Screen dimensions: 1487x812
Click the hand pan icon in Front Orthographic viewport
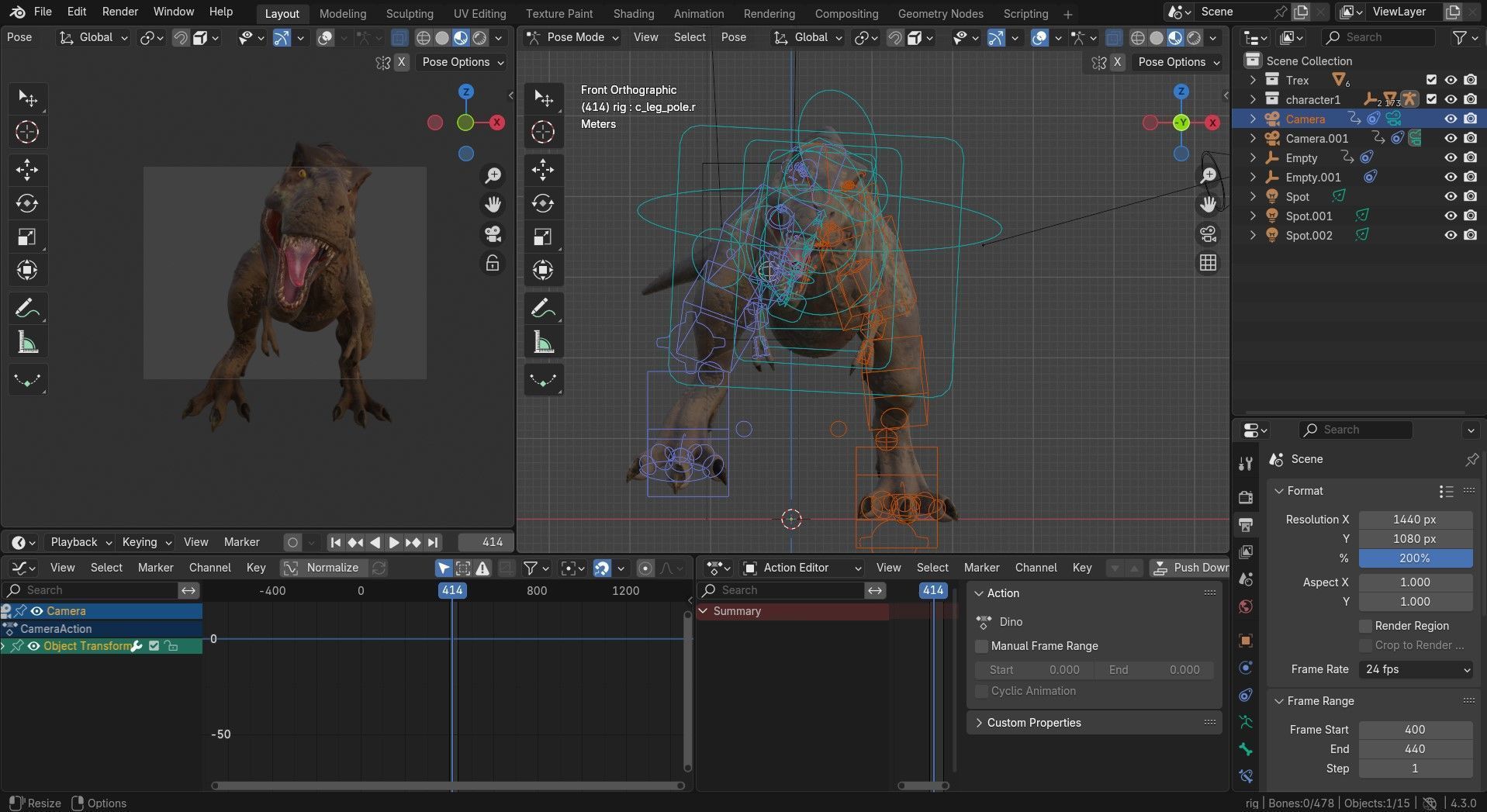pos(1209,204)
